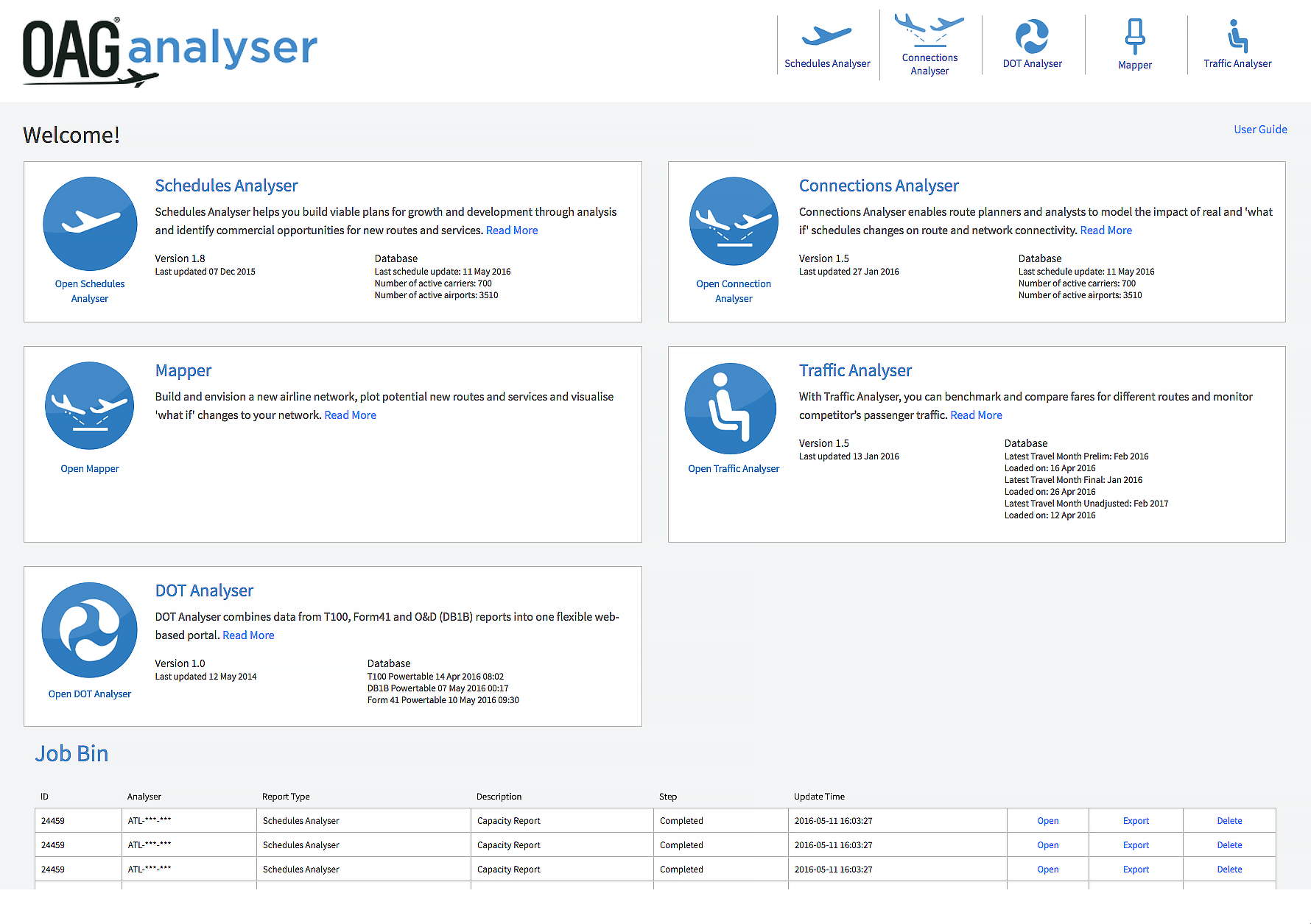Click the OAG analyser logo
Viewport: 1311px width, 924px height.
coord(170,52)
